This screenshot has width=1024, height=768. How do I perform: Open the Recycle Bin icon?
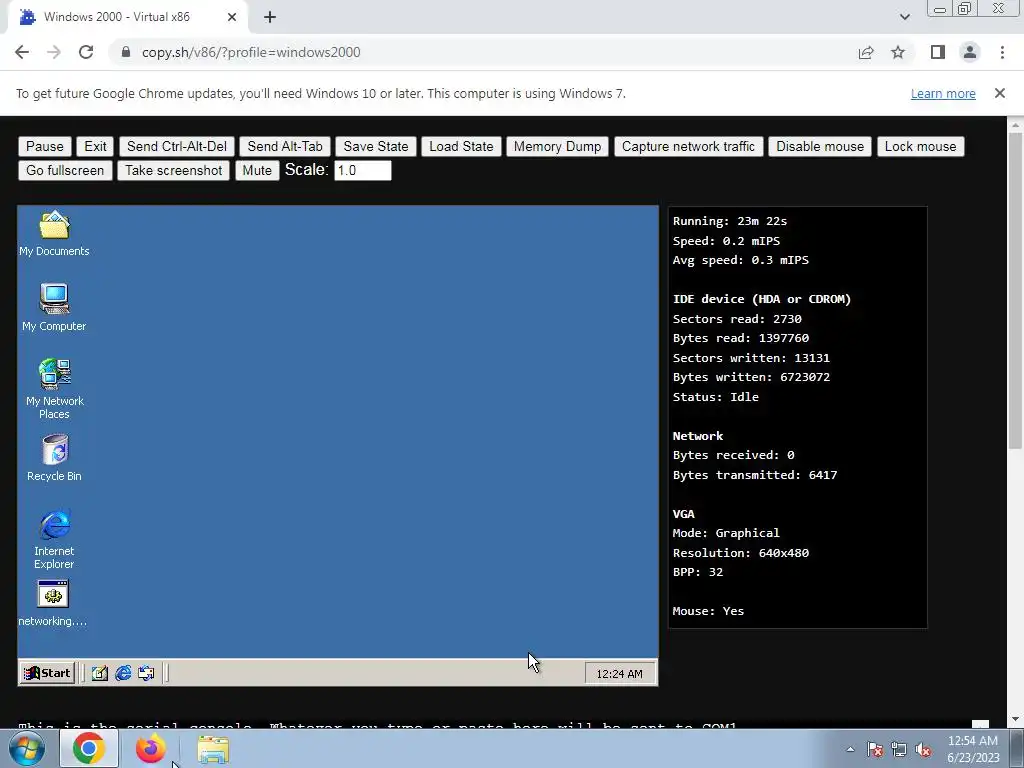point(54,458)
